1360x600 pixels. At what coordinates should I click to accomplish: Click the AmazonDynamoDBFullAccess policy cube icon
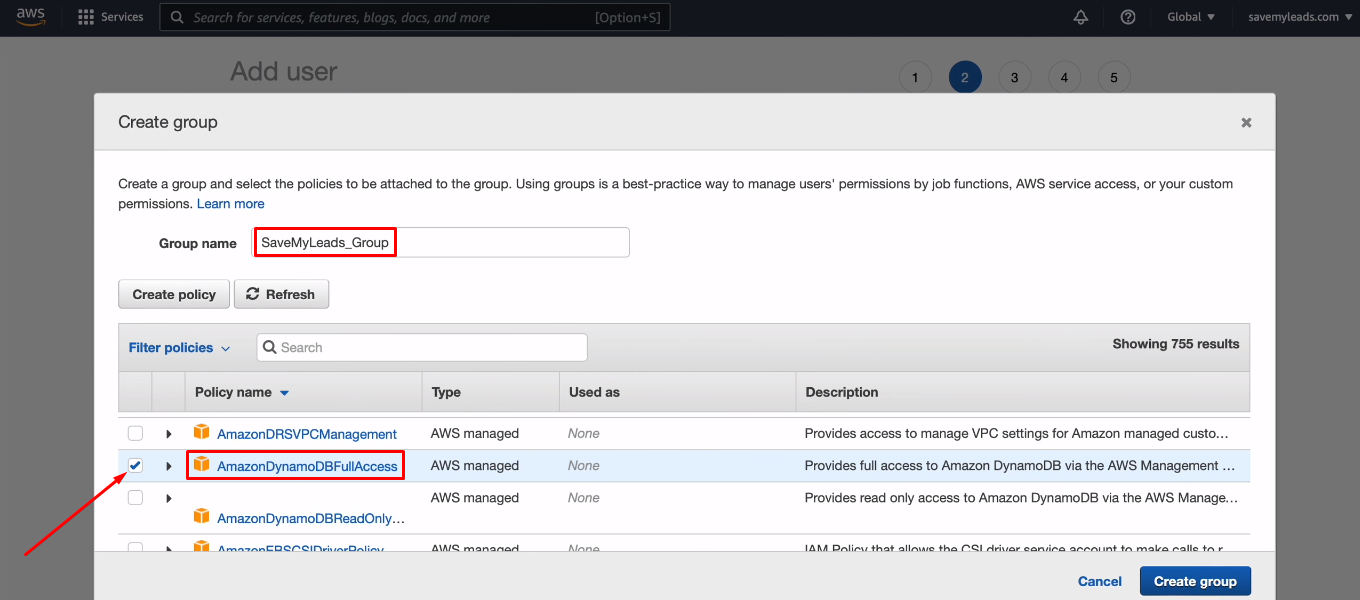click(x=201, y=464)
